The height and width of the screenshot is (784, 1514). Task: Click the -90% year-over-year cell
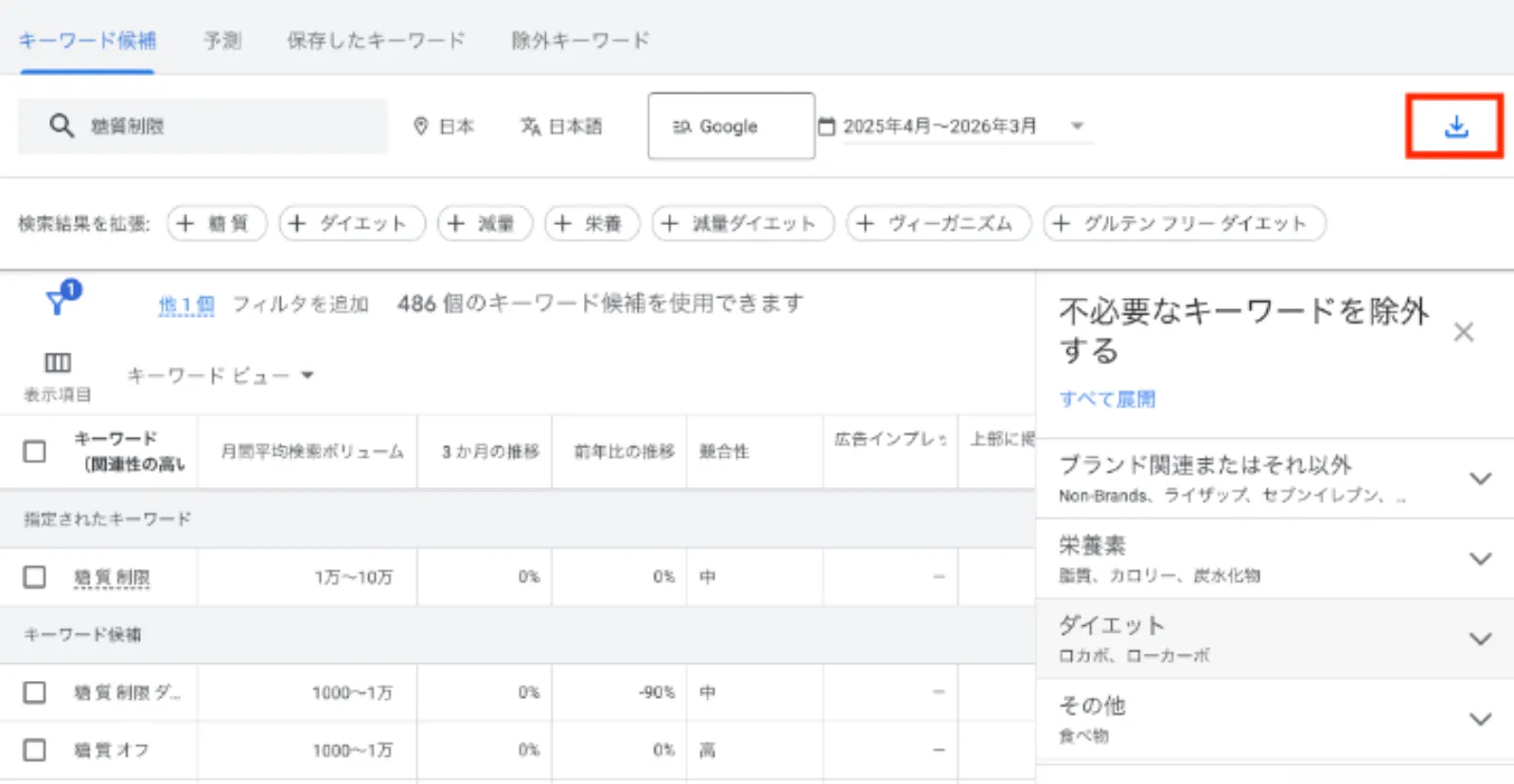(657, 692)
